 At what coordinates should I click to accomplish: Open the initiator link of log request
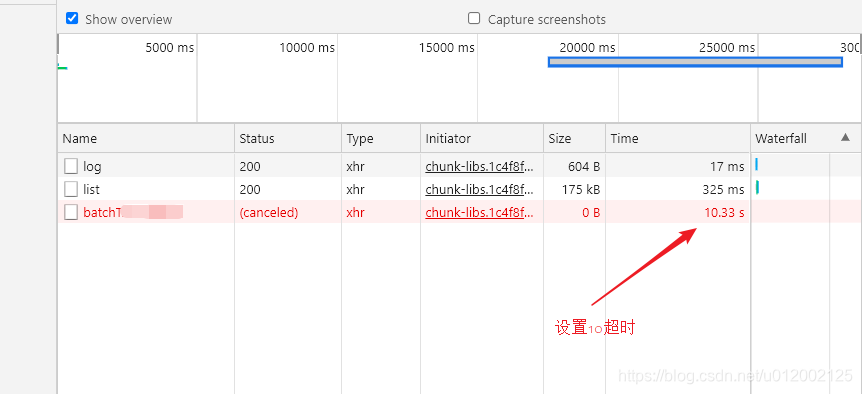click(479, 166)
